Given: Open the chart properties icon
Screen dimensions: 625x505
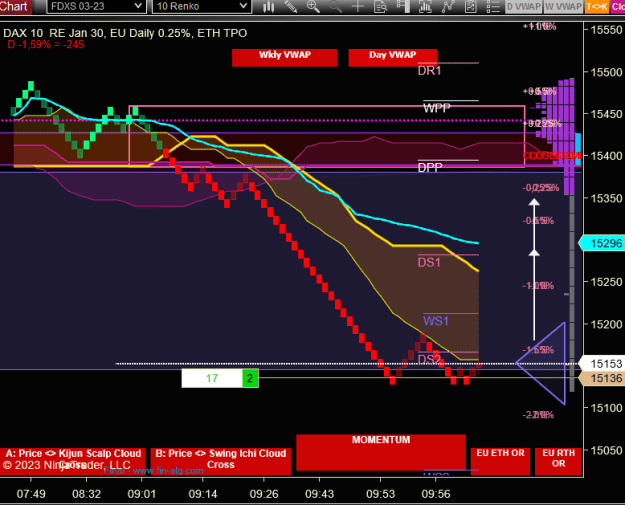Looking at the screenshot, I should click(471, 6).
